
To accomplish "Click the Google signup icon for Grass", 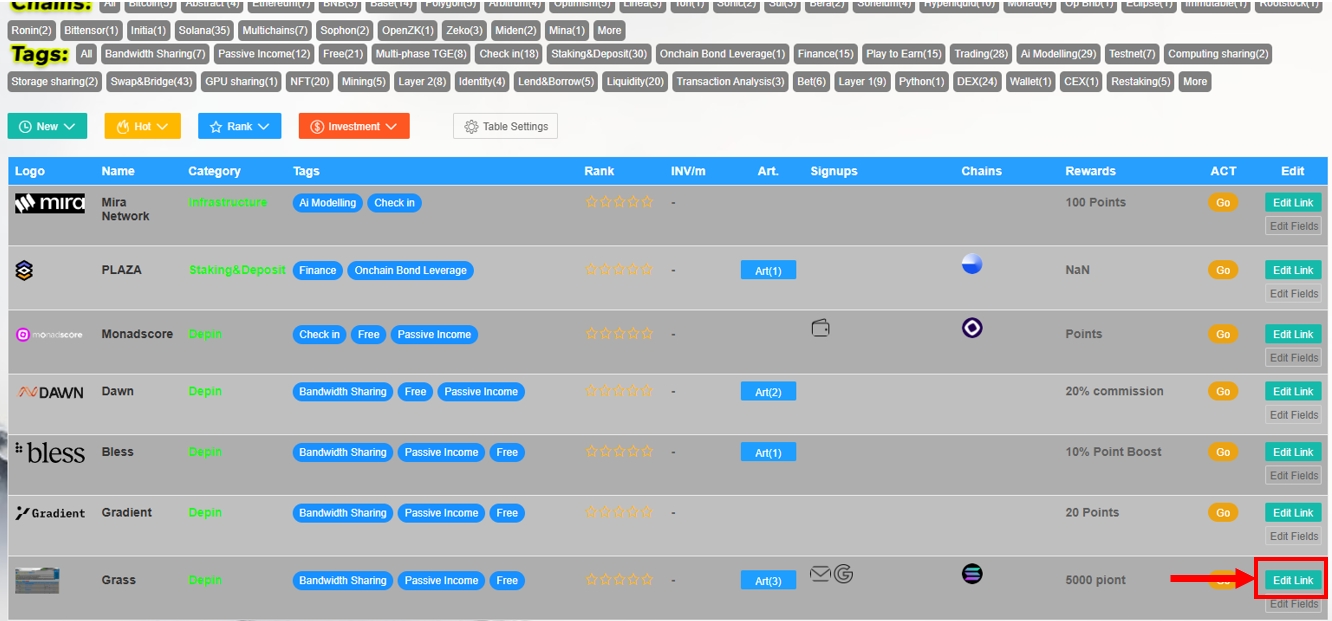I will point(843,574).
